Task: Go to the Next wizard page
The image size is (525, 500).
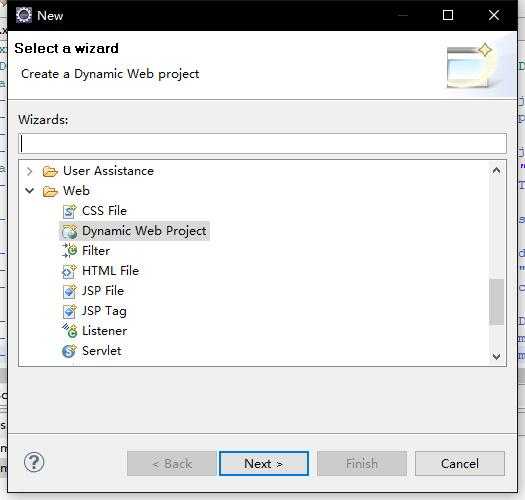Action: pyautogui.click(x=264, y=463)
